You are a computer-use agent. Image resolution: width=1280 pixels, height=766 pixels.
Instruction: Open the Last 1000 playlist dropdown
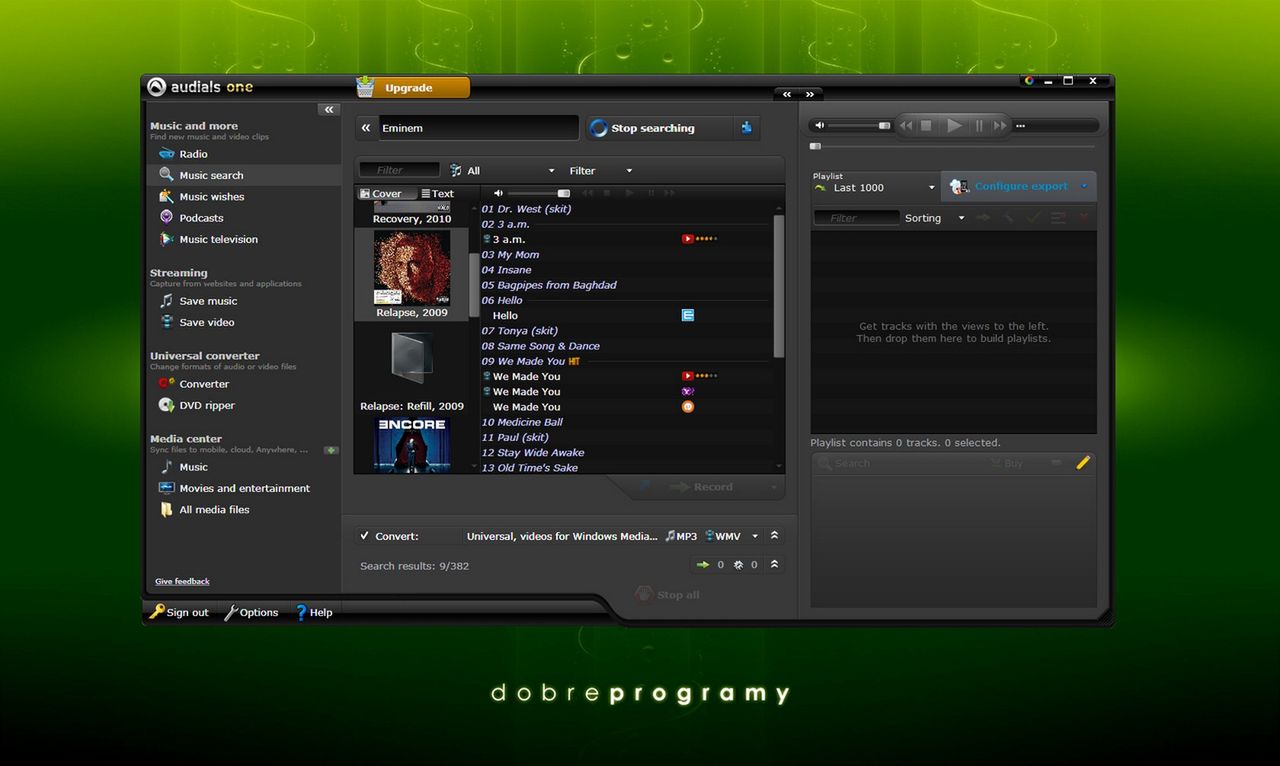875,188
